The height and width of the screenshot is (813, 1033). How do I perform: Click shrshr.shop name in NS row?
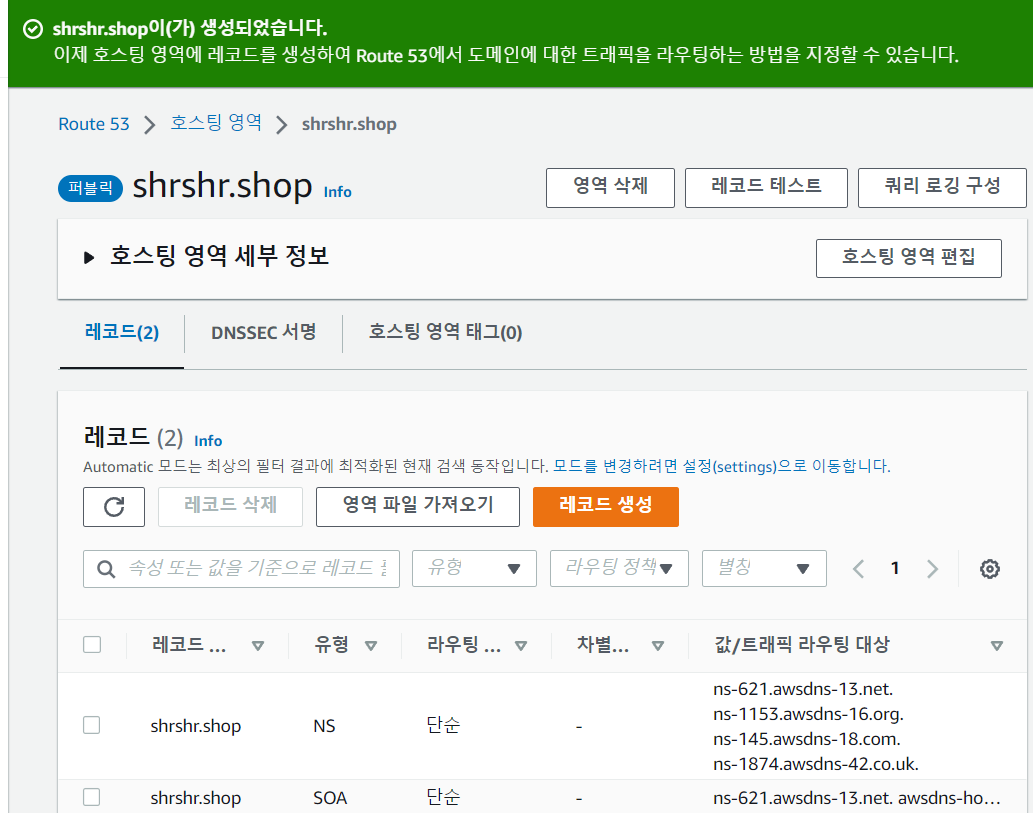pyautogui.click(x=196, y=726)
